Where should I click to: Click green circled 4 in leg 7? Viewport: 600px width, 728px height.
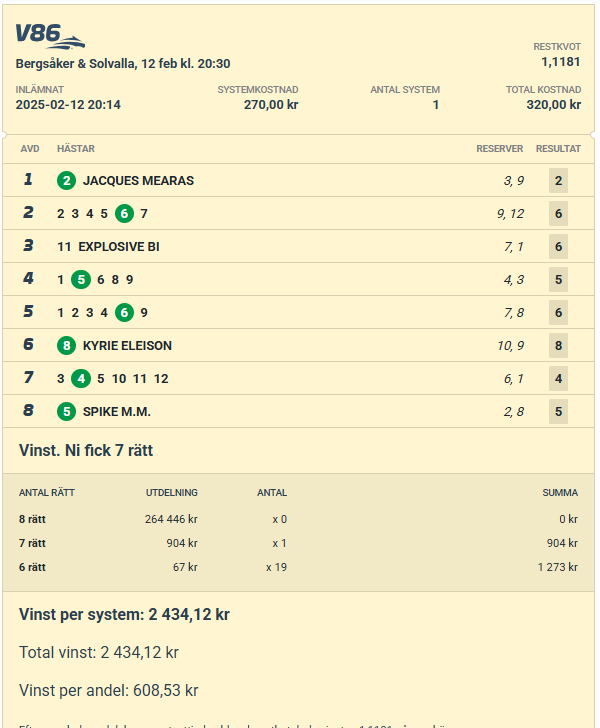pos(81,378)
